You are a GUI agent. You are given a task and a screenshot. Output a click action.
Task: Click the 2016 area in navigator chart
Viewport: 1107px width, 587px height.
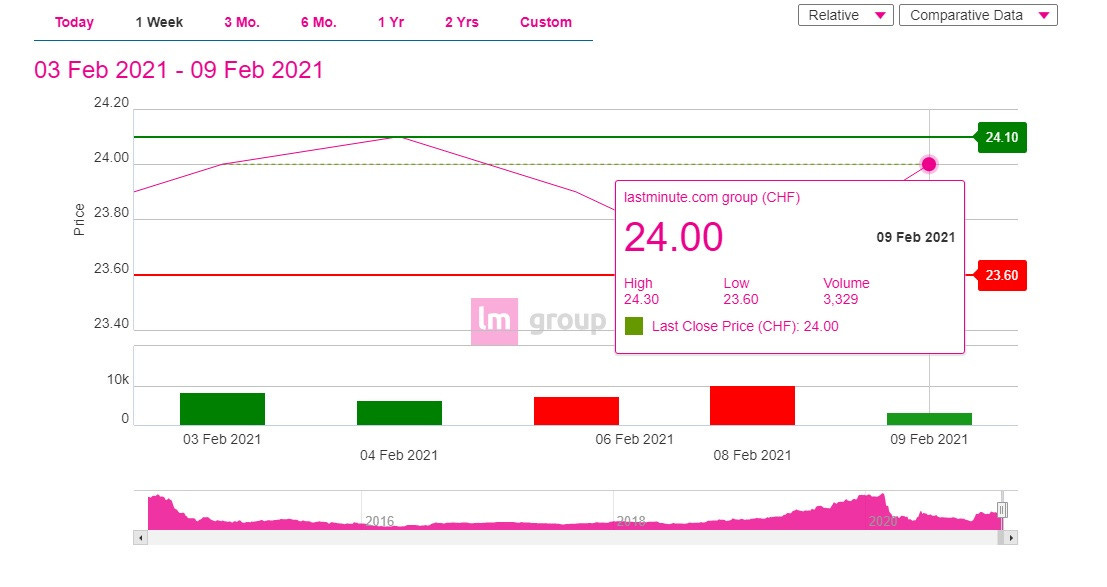click(x=379, y=521)
